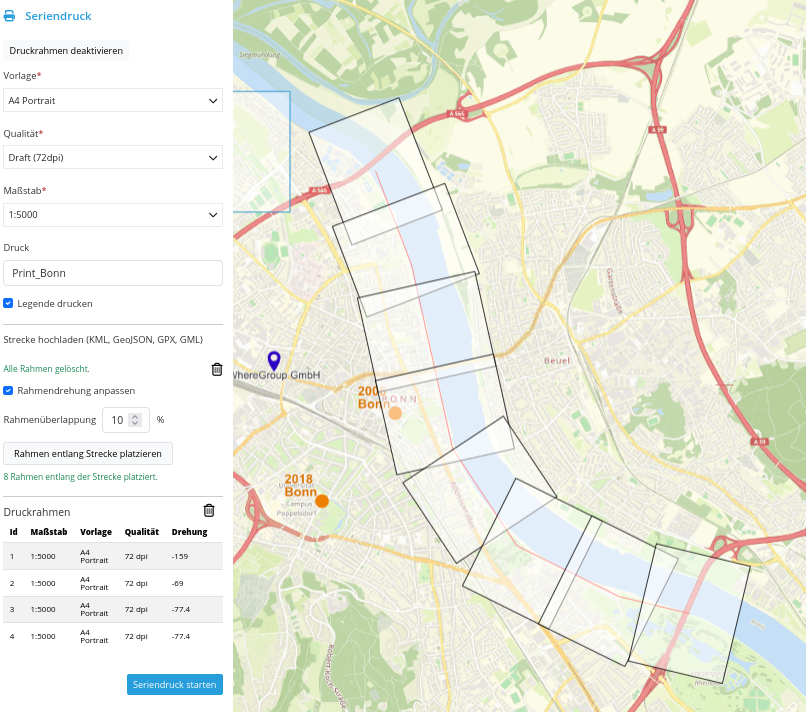
Task: Click the blue WhereGroup map pin
Action: coord(274,361)
